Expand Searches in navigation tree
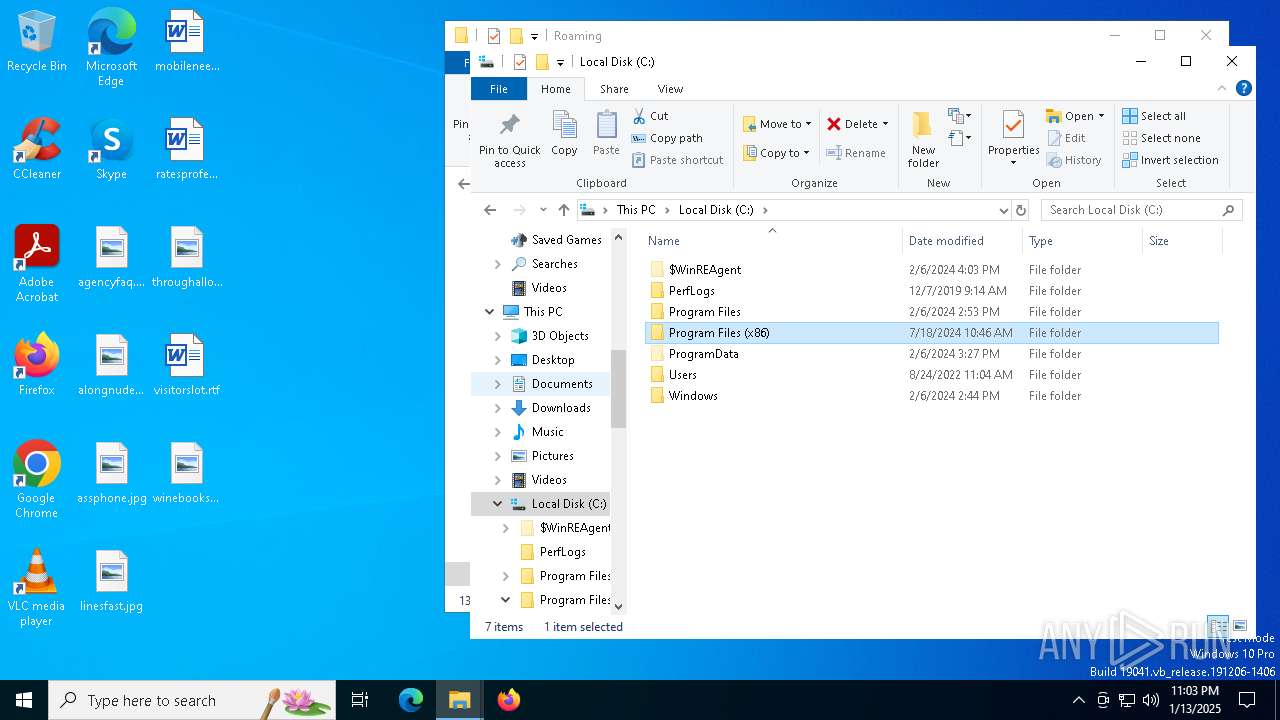This screenshot has height=720, width=1280. coord(498,264)
